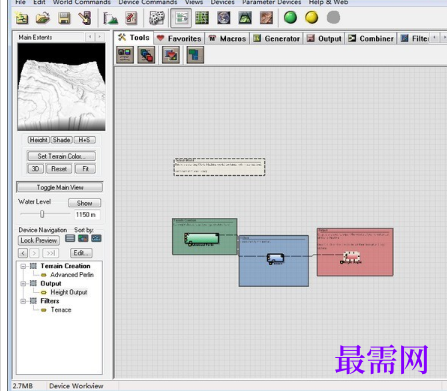Screen dimensions: 447x391
Task: Collapse the Terrain Creation tree group
Action: 23,266
